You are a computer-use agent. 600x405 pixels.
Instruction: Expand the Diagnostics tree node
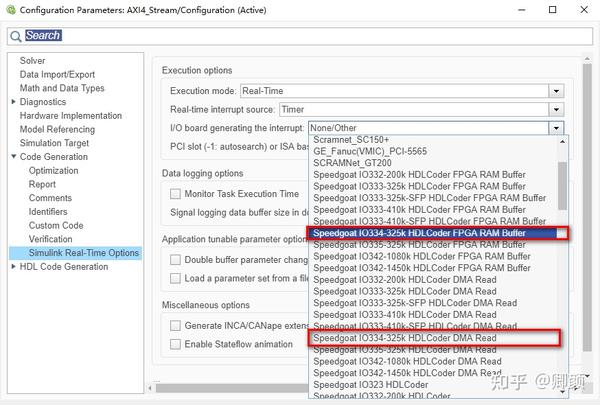pos(13,102)
